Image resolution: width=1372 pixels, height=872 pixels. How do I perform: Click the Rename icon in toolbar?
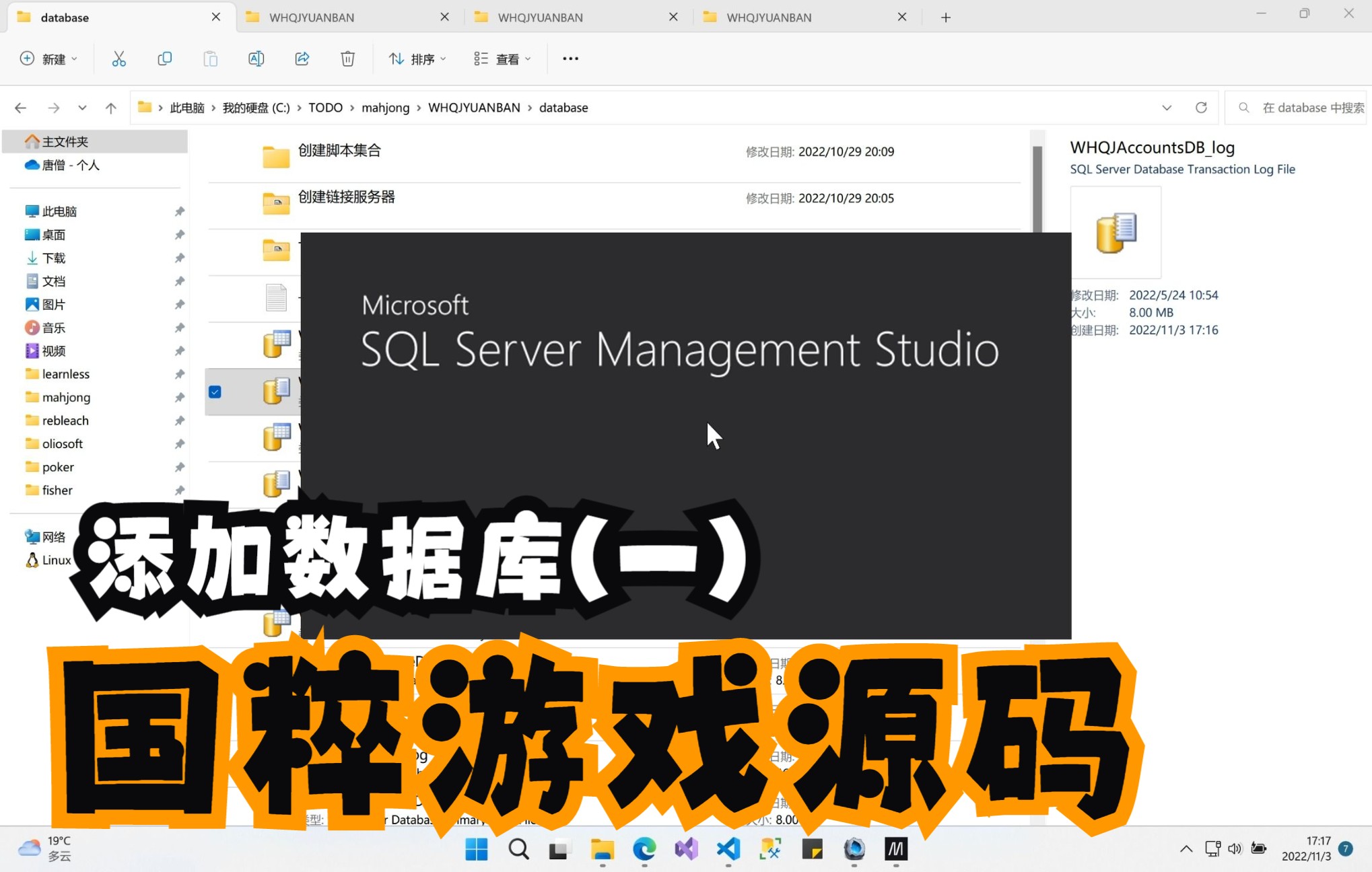click(x=256, y=59)
